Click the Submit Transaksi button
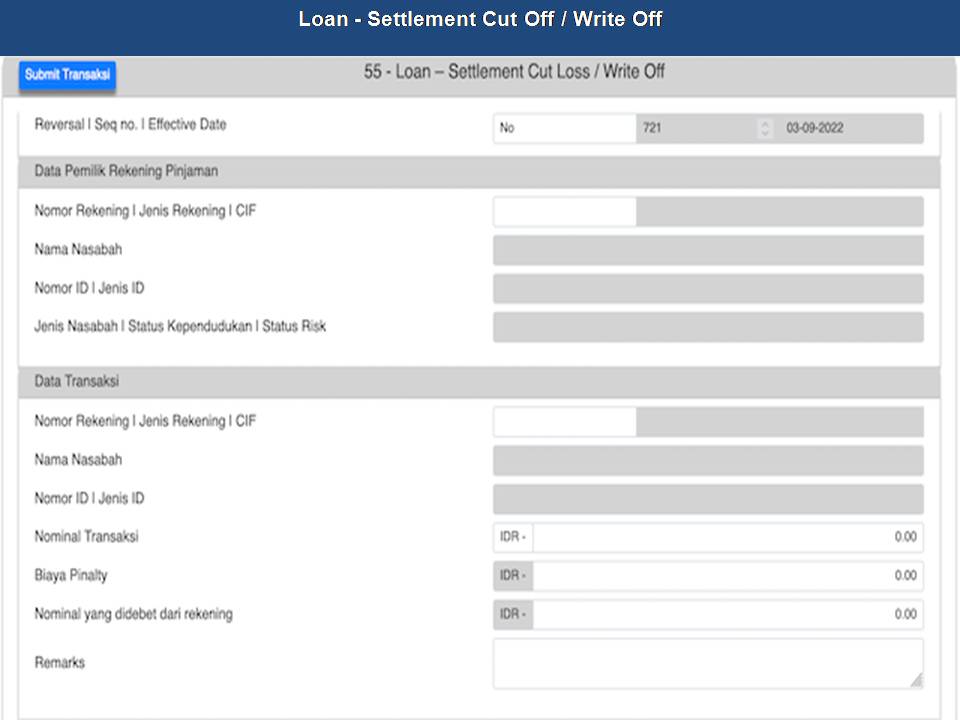The image size is (960, 720). [x=68, y=75]
